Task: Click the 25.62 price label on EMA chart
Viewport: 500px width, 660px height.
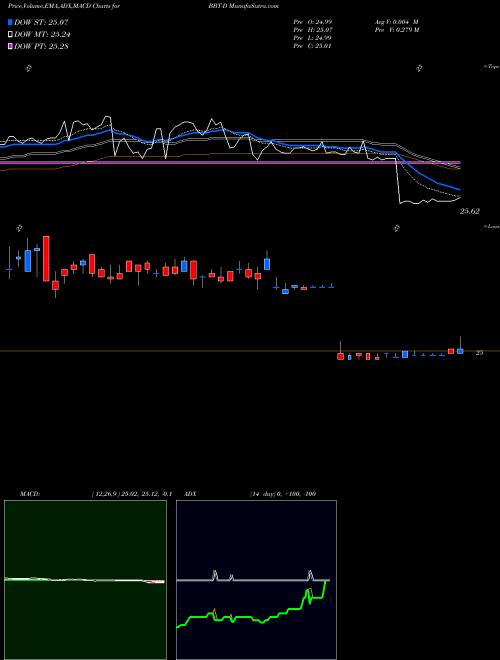Action: click(x=469, y=211)
